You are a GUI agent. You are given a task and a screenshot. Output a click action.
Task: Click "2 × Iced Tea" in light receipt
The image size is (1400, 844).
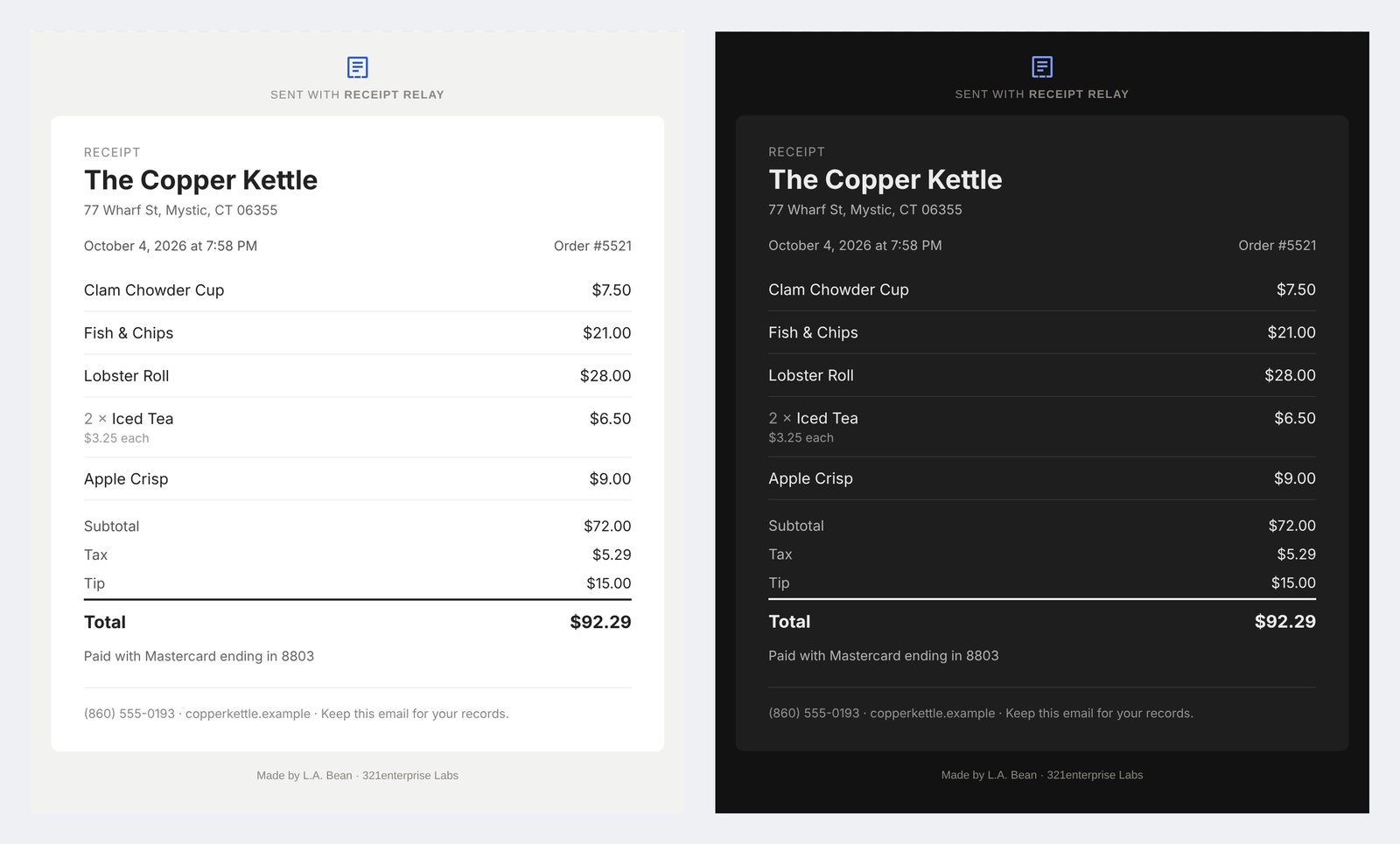tap(129, 419)
